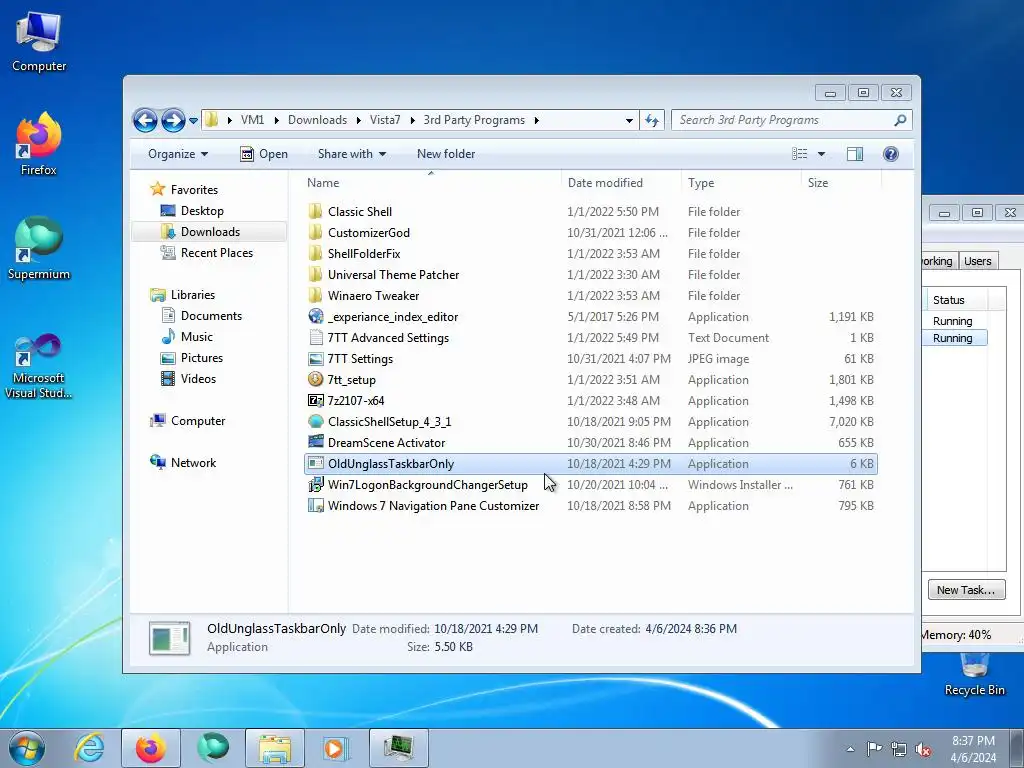
Task: Open the Windows Start orb
Action: [27, 748]
